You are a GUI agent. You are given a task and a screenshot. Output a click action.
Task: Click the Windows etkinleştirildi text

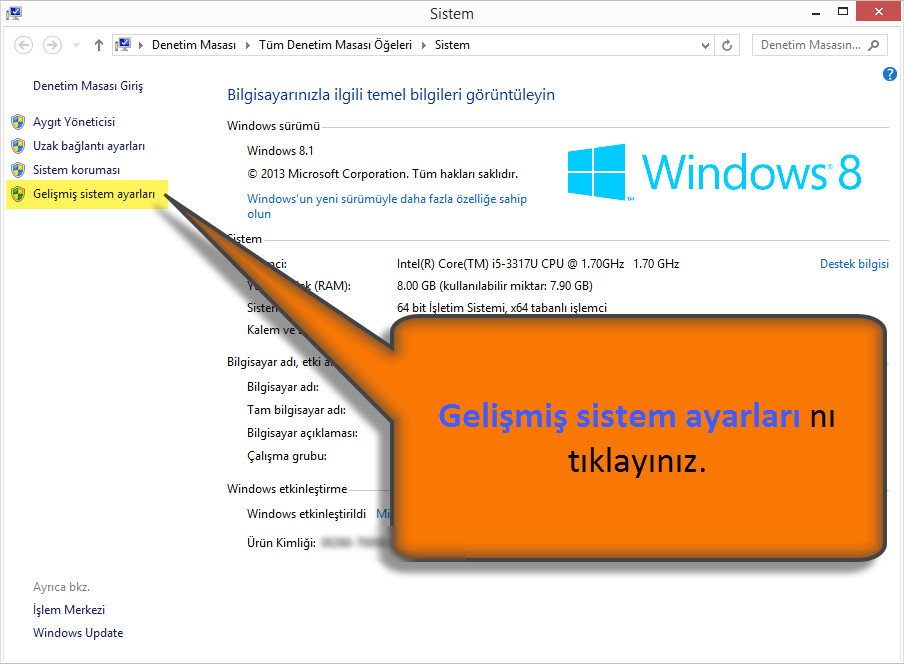[306, 514]
